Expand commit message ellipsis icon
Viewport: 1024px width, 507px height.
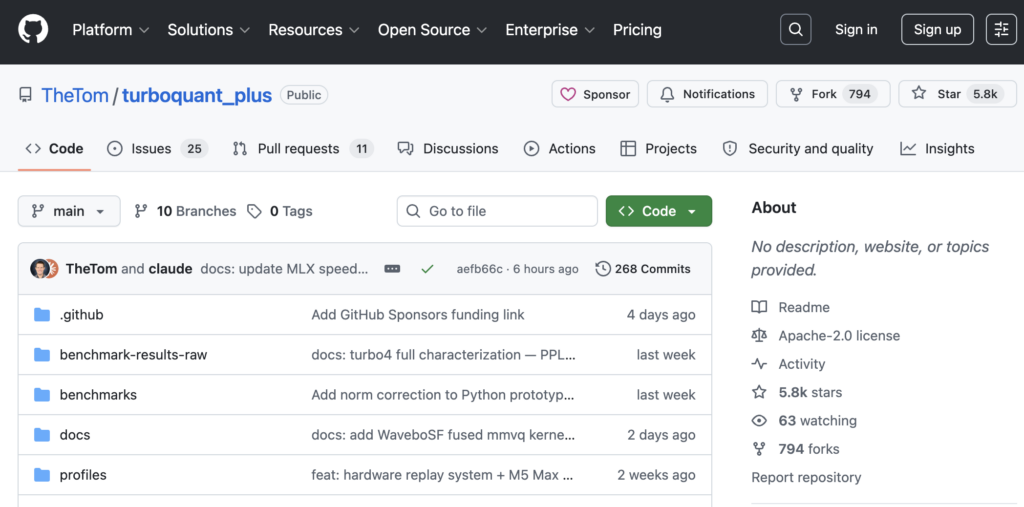point(392,269)
